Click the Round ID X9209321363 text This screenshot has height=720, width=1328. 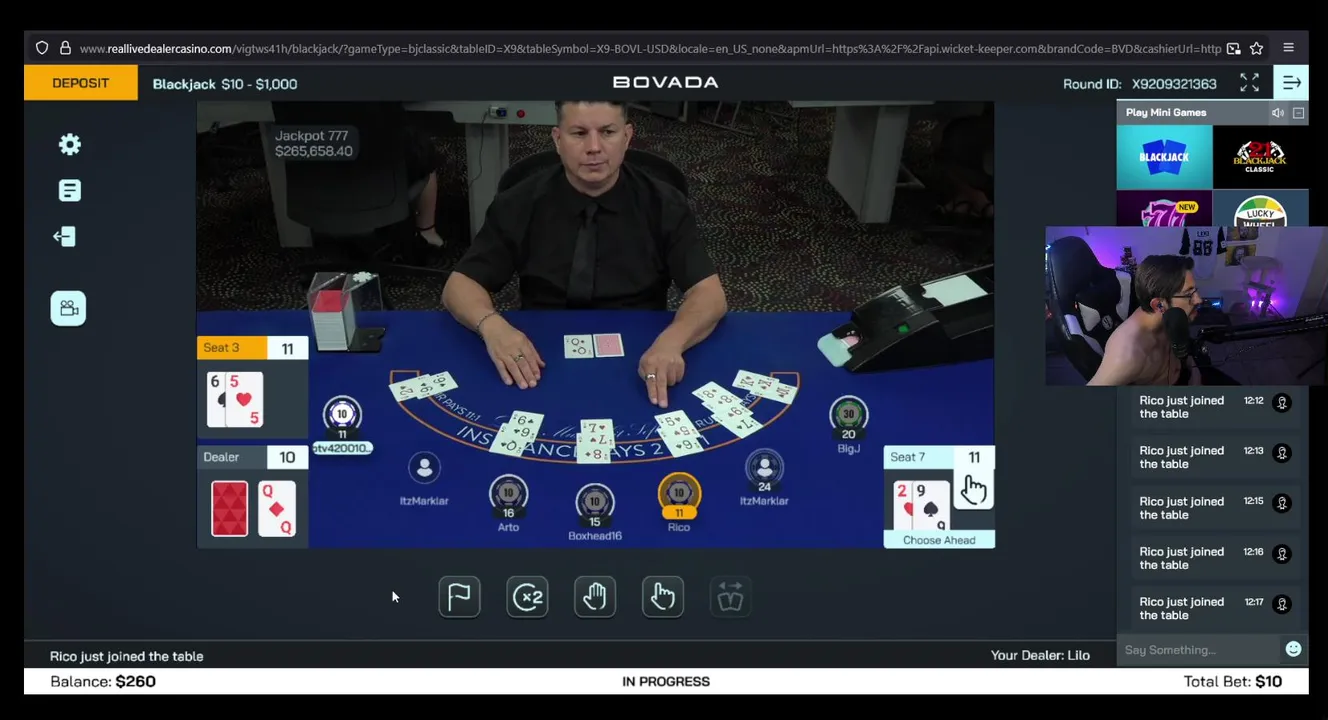pyautogui.click(x=1140, y=84)
